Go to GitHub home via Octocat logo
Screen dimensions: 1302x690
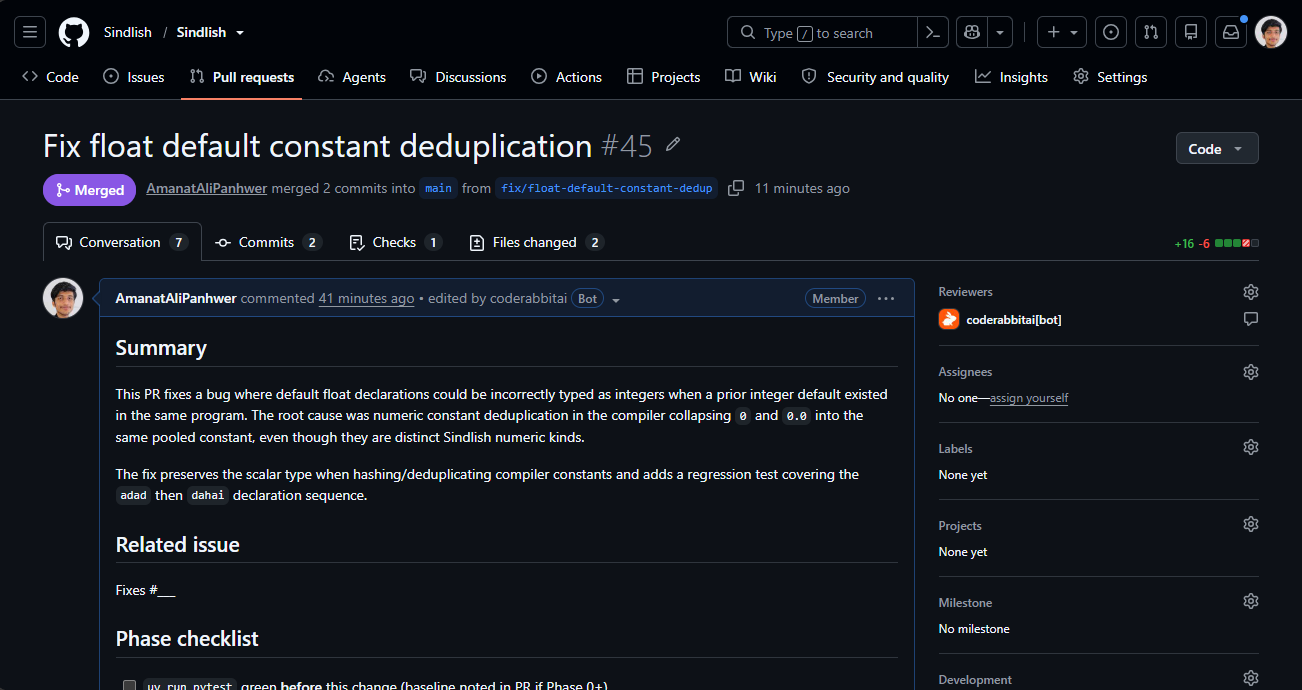click(x=74, y=32)
